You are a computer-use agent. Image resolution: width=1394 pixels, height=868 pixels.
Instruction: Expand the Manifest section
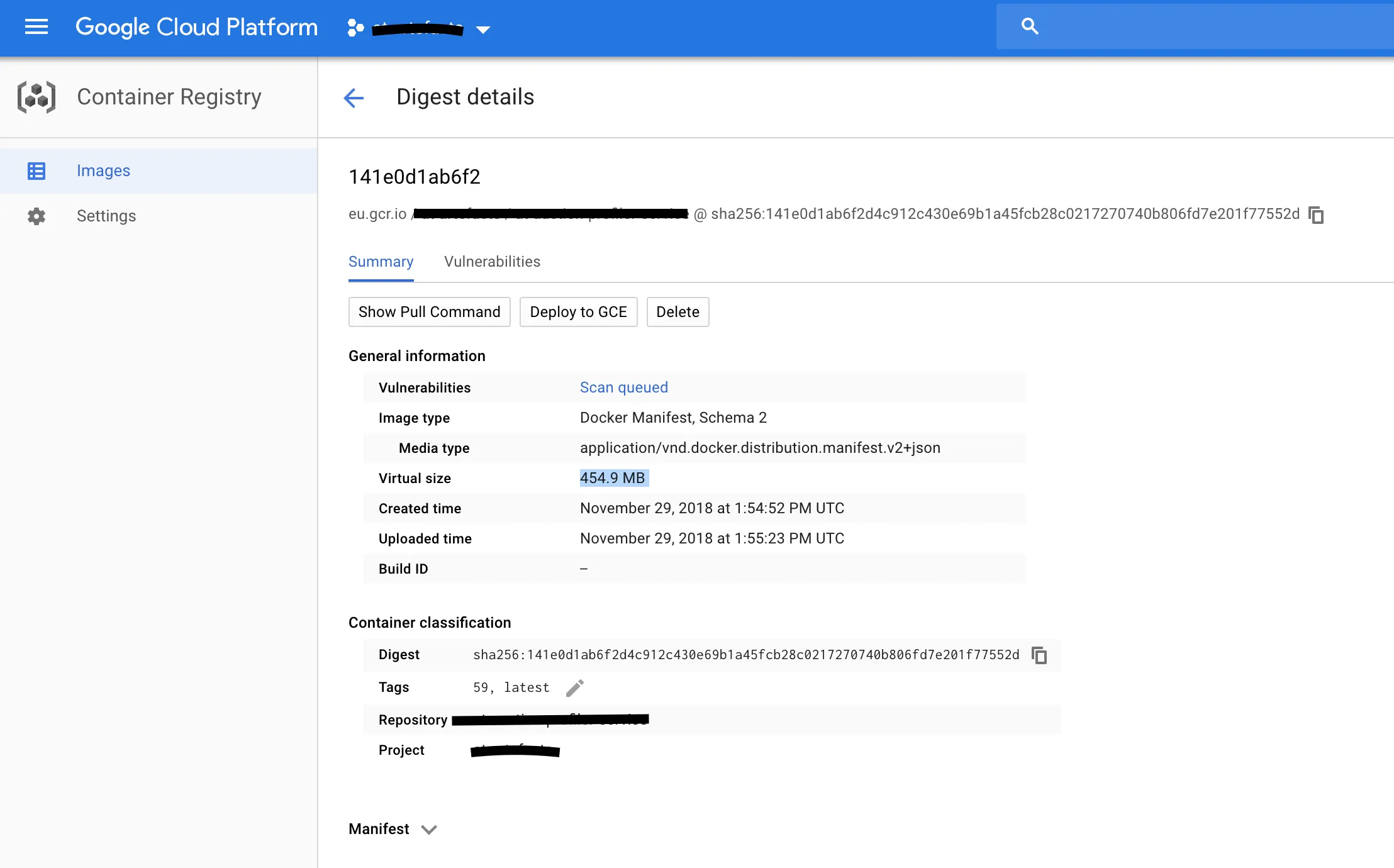point(429,830)
